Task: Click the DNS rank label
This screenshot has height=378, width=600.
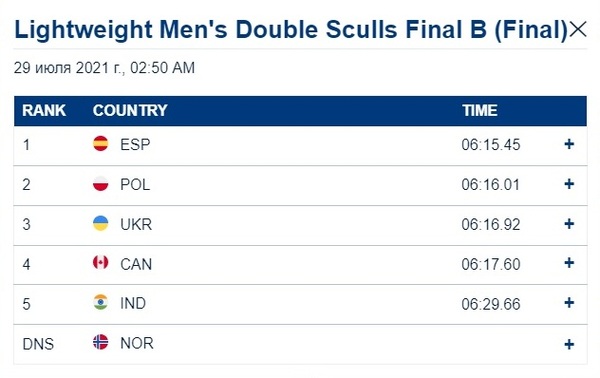Action: point(38,344)
